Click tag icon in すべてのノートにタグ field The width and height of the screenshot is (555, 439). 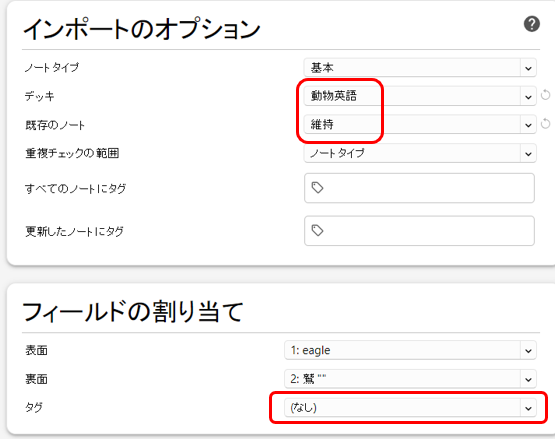[317, 188]
